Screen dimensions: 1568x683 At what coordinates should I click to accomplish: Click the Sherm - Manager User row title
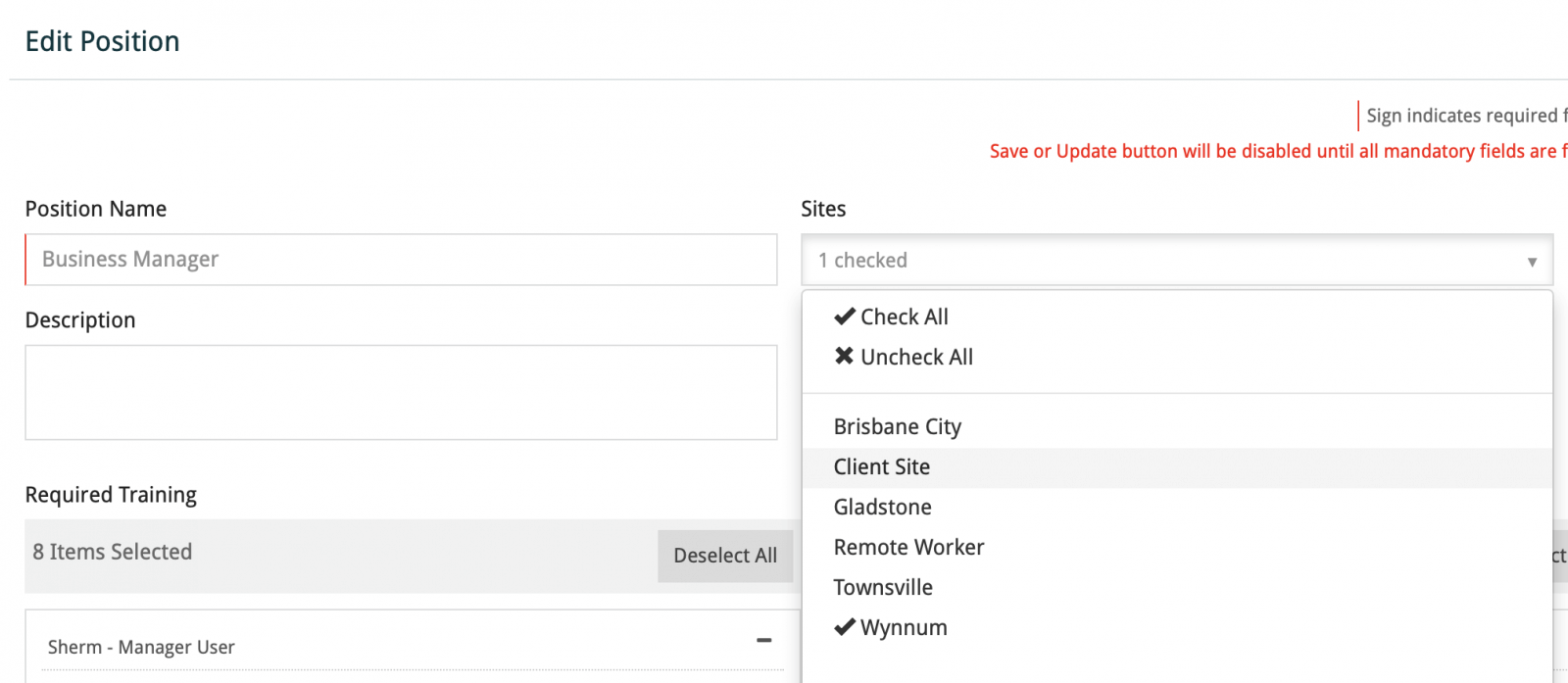pyautogui.click(x=141, y=648)
